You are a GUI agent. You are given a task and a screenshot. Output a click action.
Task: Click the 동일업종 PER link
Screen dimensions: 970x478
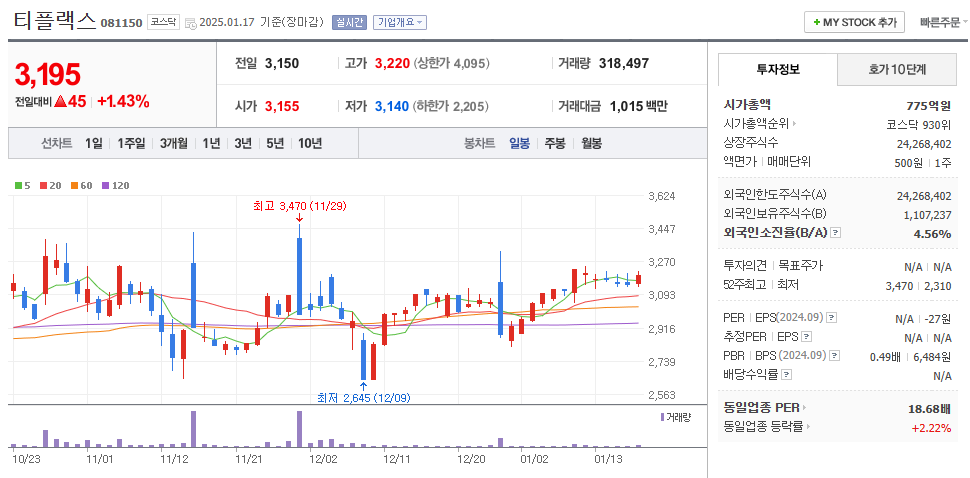[762, 408]
